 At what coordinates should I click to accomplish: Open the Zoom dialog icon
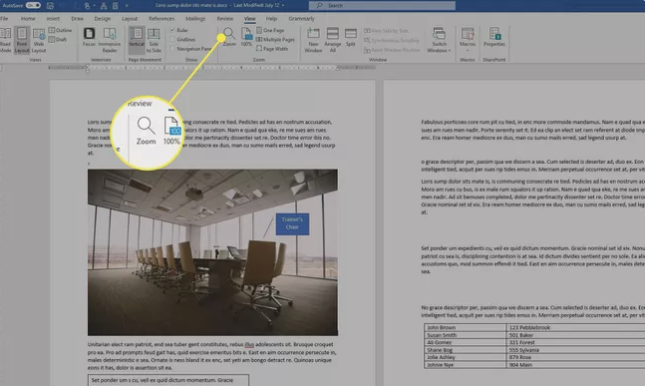click(229, 37)
